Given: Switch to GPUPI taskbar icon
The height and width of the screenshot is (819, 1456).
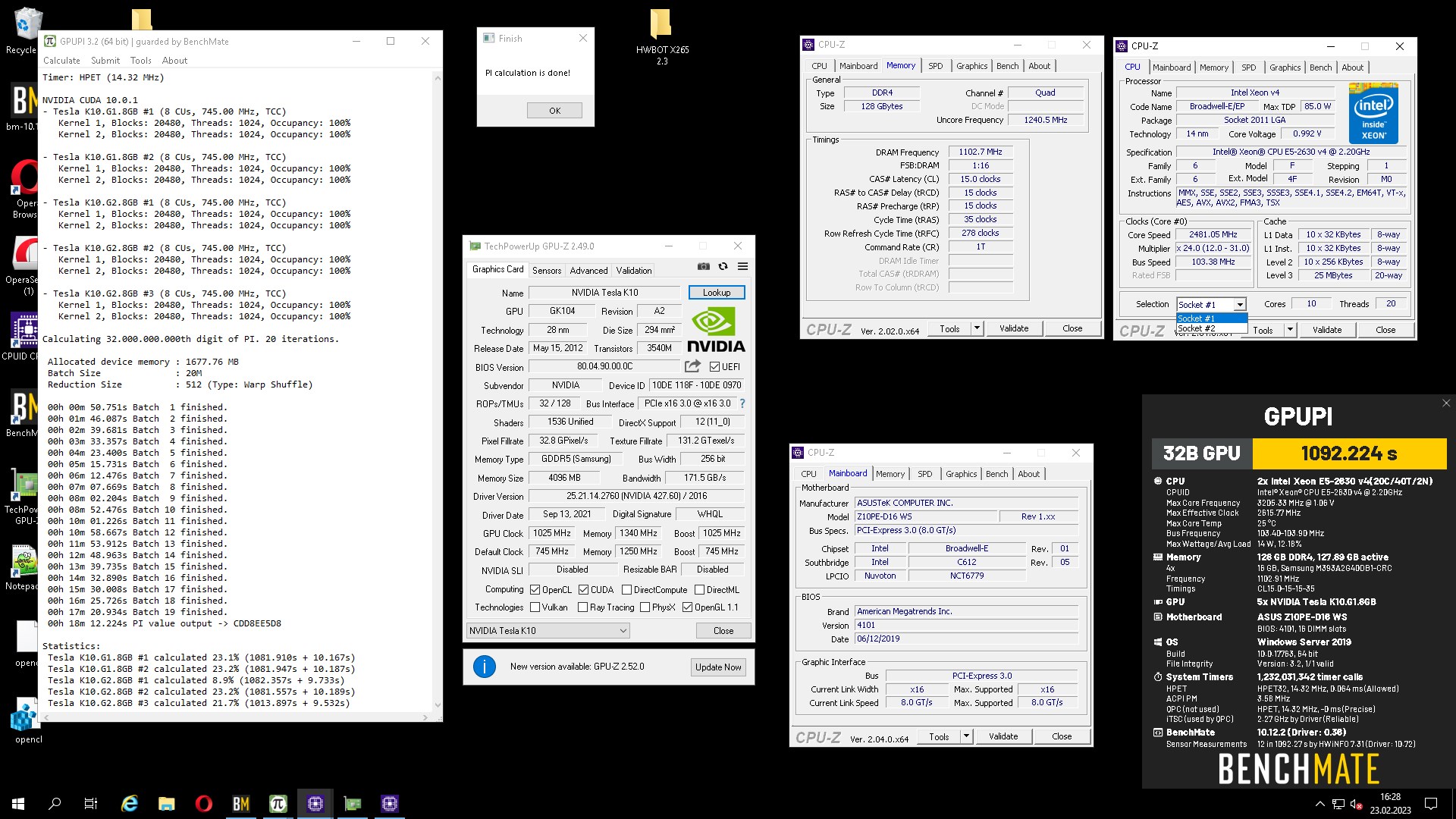Looking at the screenshot, I should click(x=278, y=804).
